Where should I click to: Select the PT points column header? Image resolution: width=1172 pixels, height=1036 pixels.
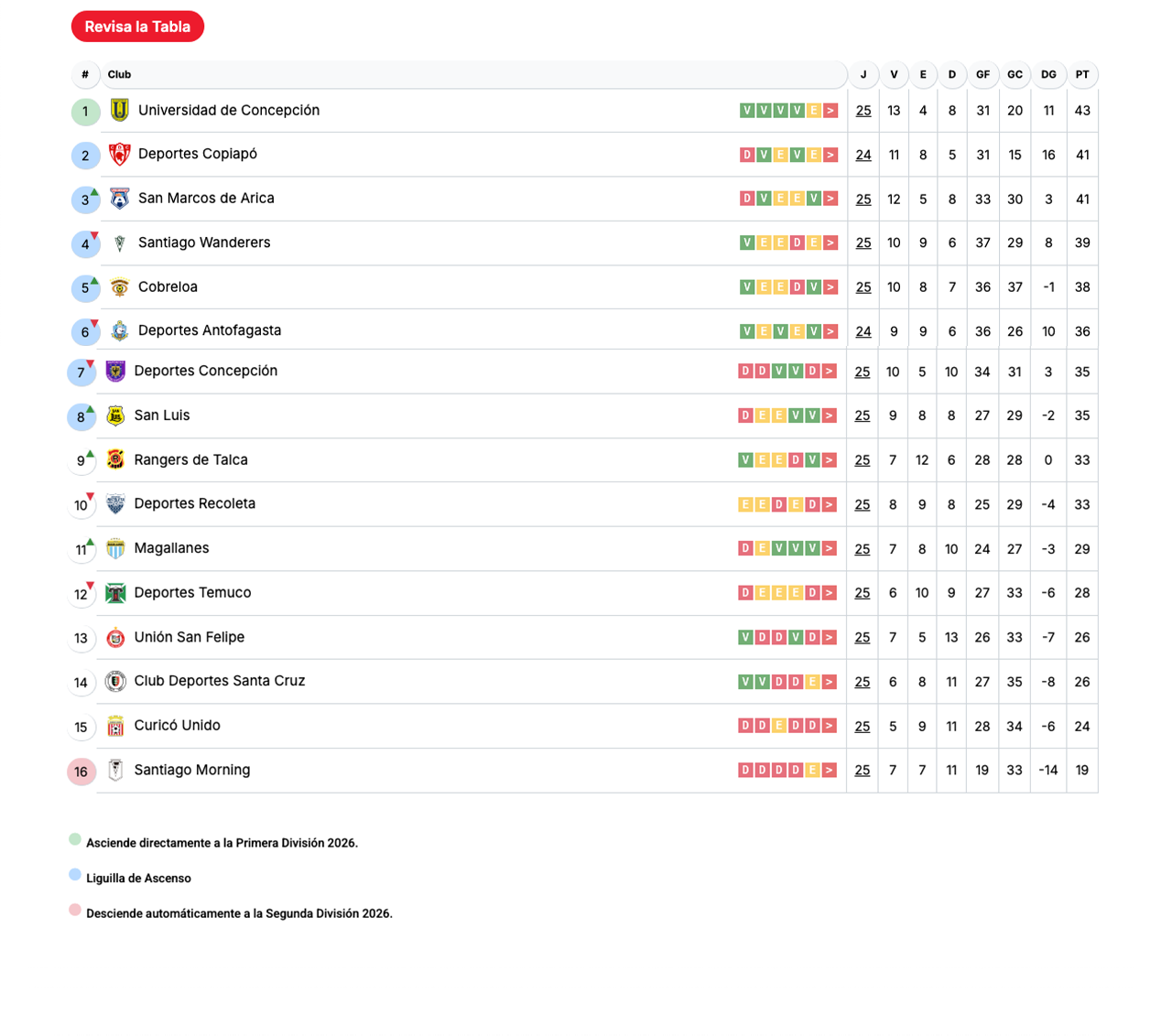point(1082,75)
